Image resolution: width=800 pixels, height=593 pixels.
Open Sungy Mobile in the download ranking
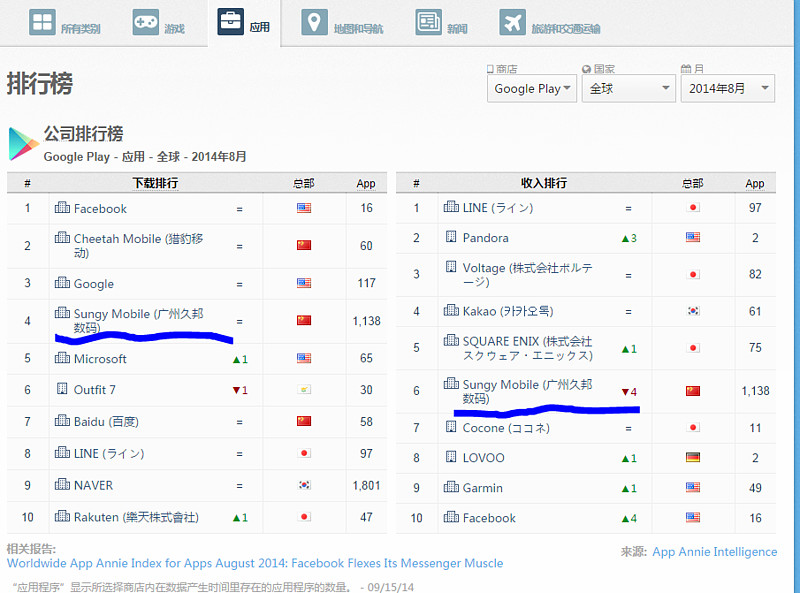coord(138,320)
